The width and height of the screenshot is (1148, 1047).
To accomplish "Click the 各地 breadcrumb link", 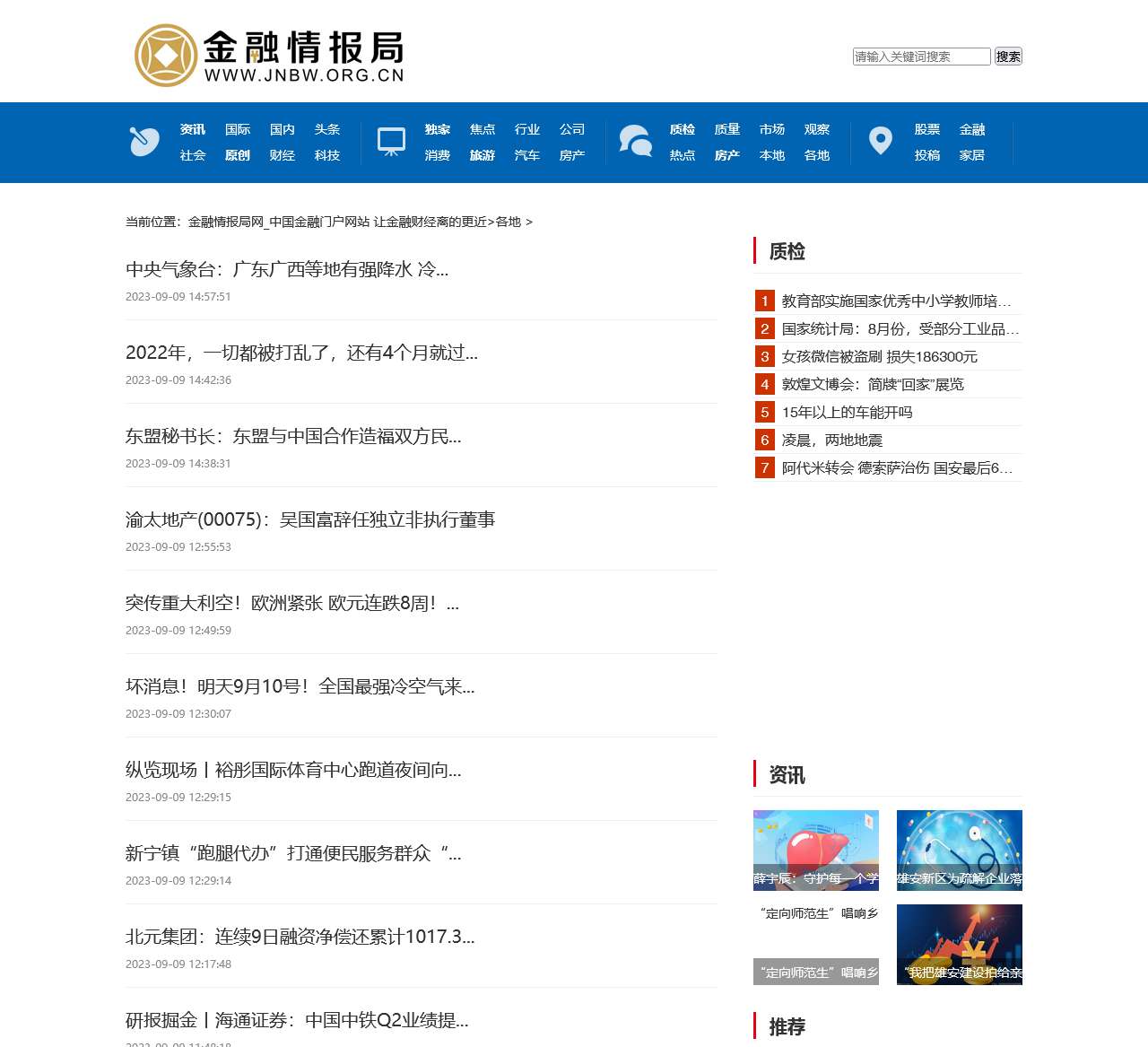I will [509, 222].
